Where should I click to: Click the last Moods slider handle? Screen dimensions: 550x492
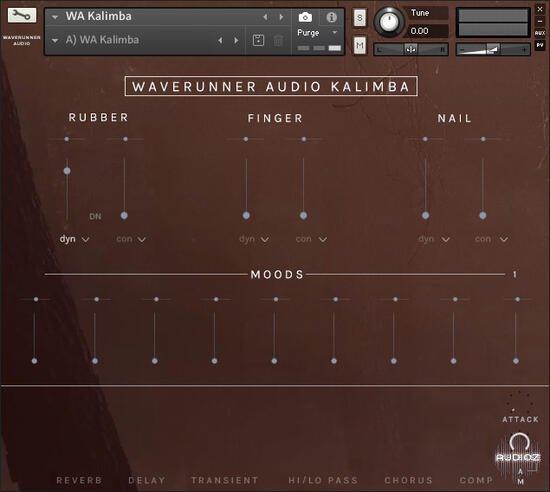tap(516, 361)
